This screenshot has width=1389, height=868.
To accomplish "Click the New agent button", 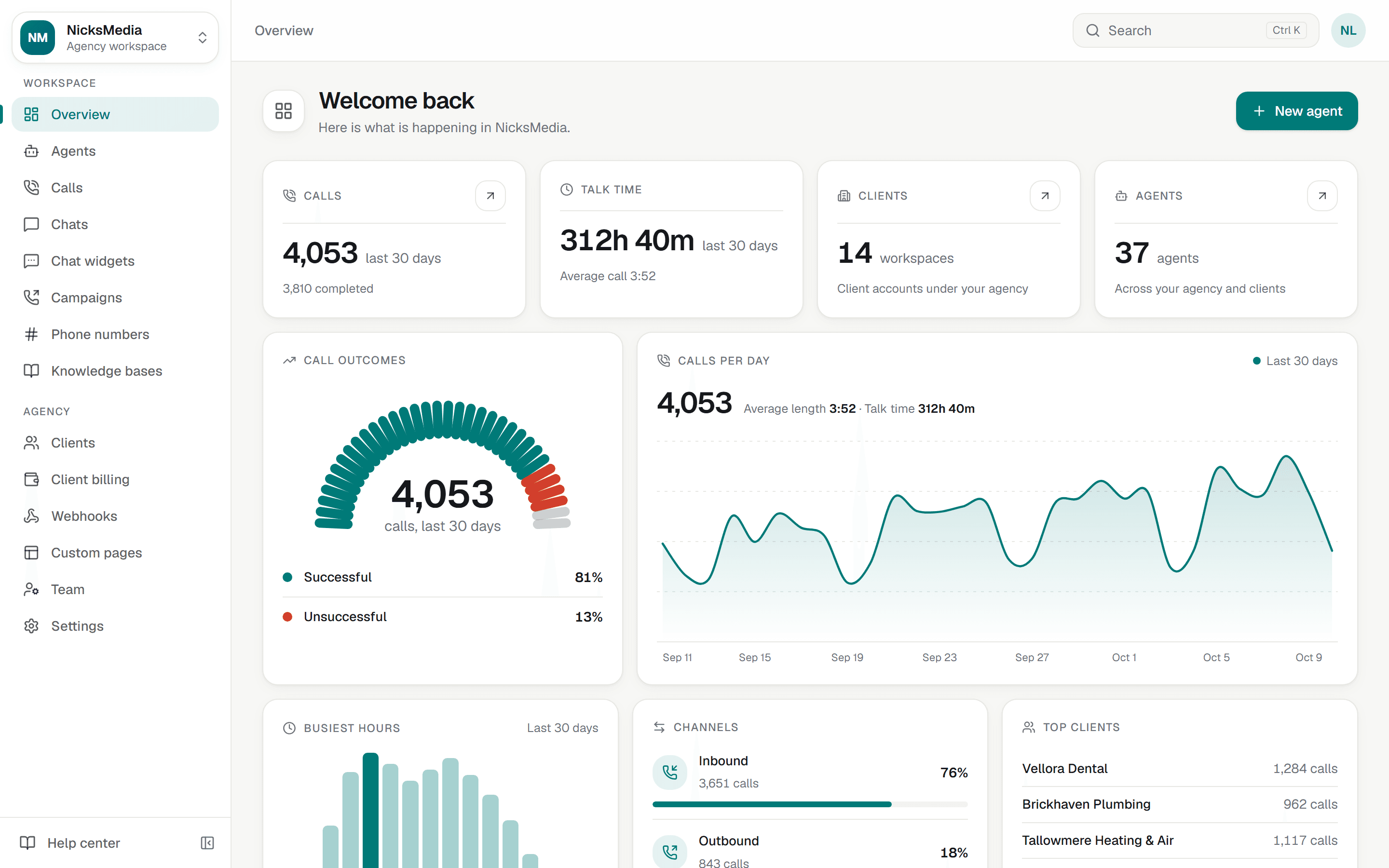I will [1296, 111].
